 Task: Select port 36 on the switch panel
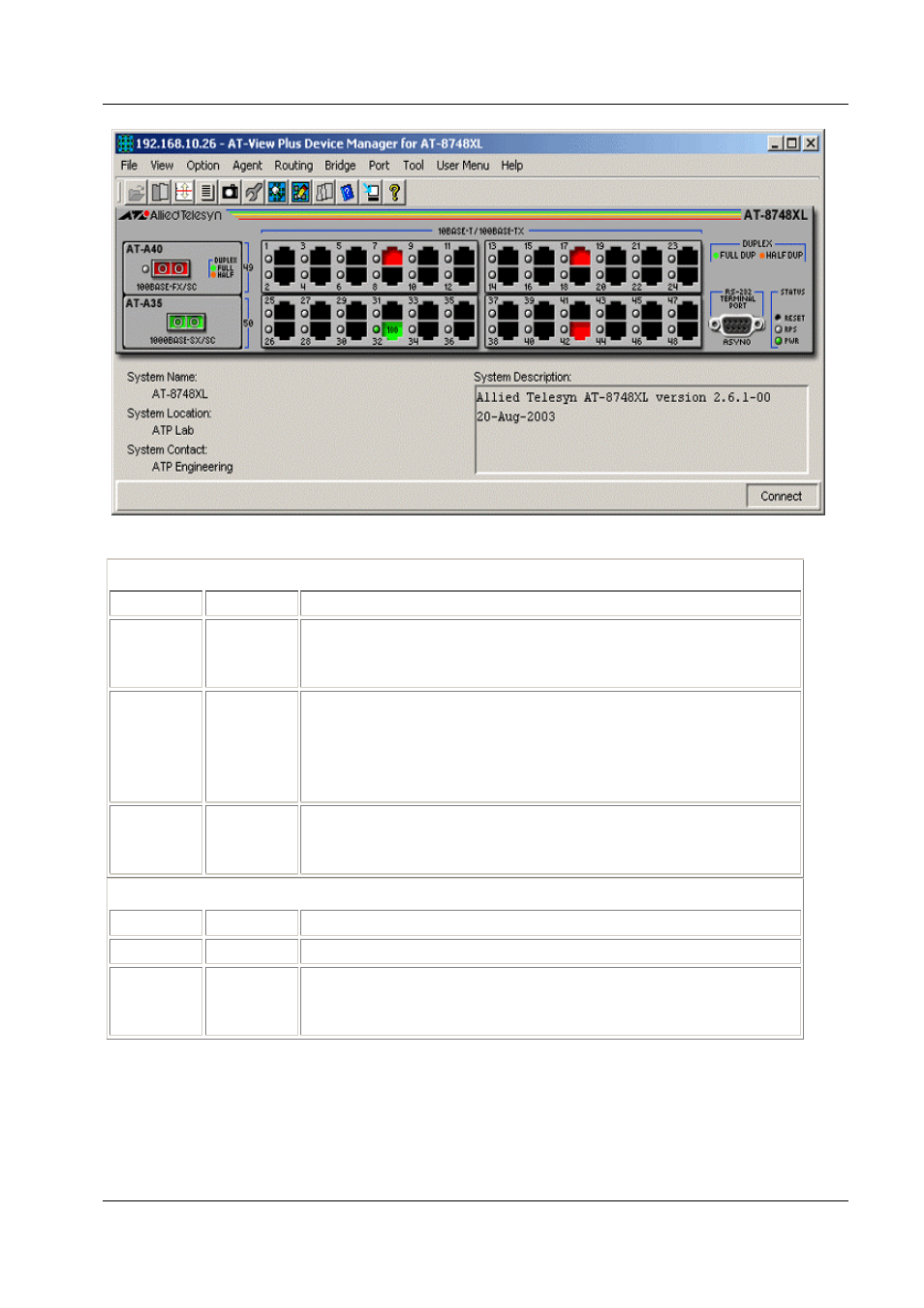(464, 329)
